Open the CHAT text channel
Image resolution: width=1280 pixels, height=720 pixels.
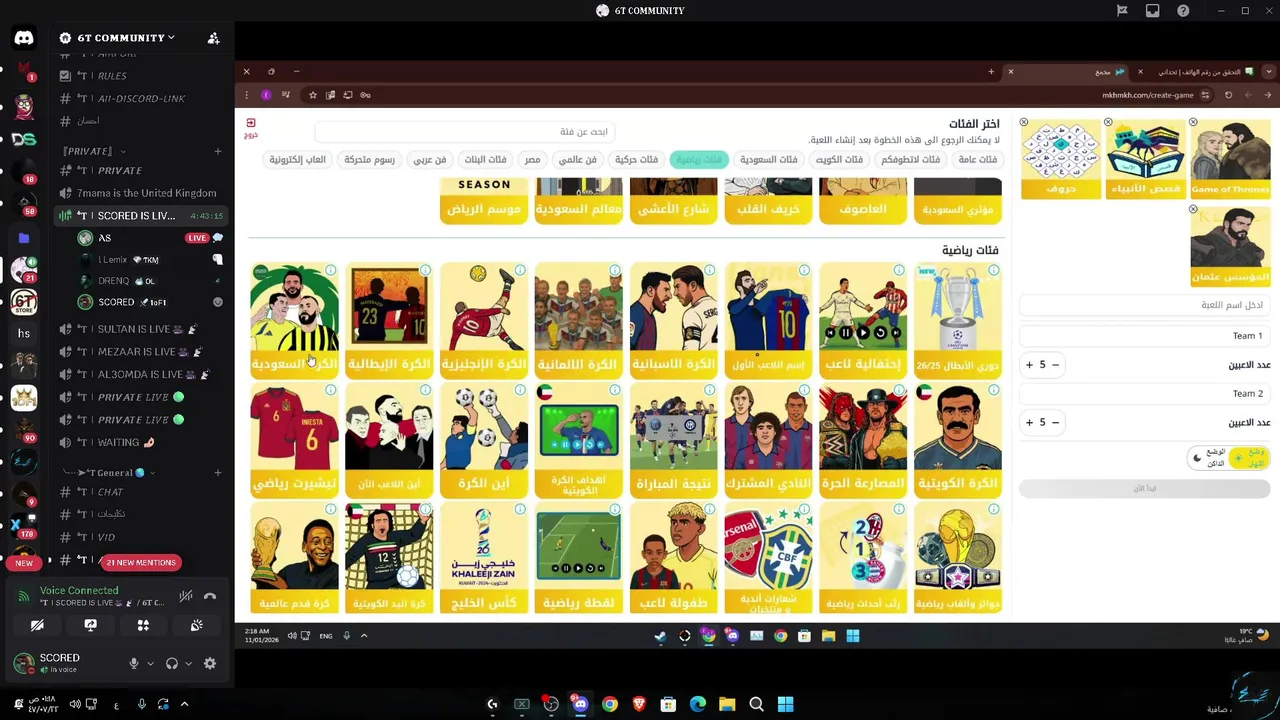coord(110,492)
